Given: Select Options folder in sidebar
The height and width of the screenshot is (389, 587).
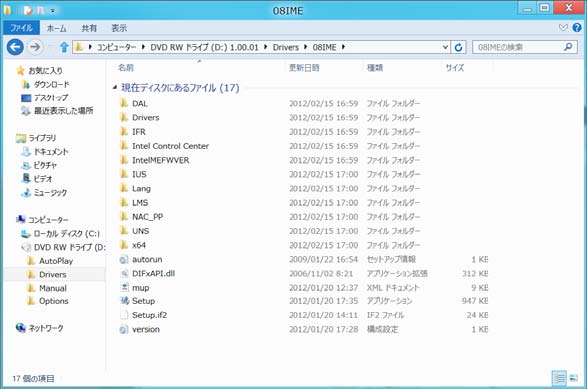Looking at the screenshot, I should point(54,301).
